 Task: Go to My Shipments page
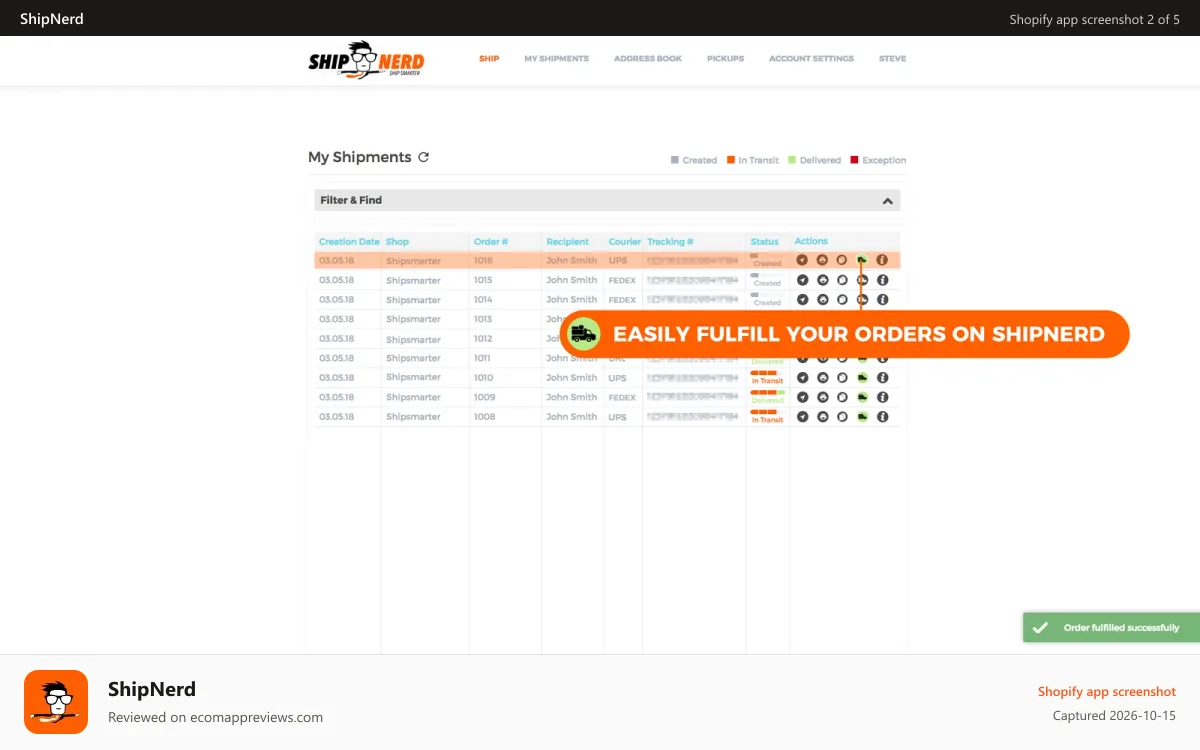coord(556,59)
